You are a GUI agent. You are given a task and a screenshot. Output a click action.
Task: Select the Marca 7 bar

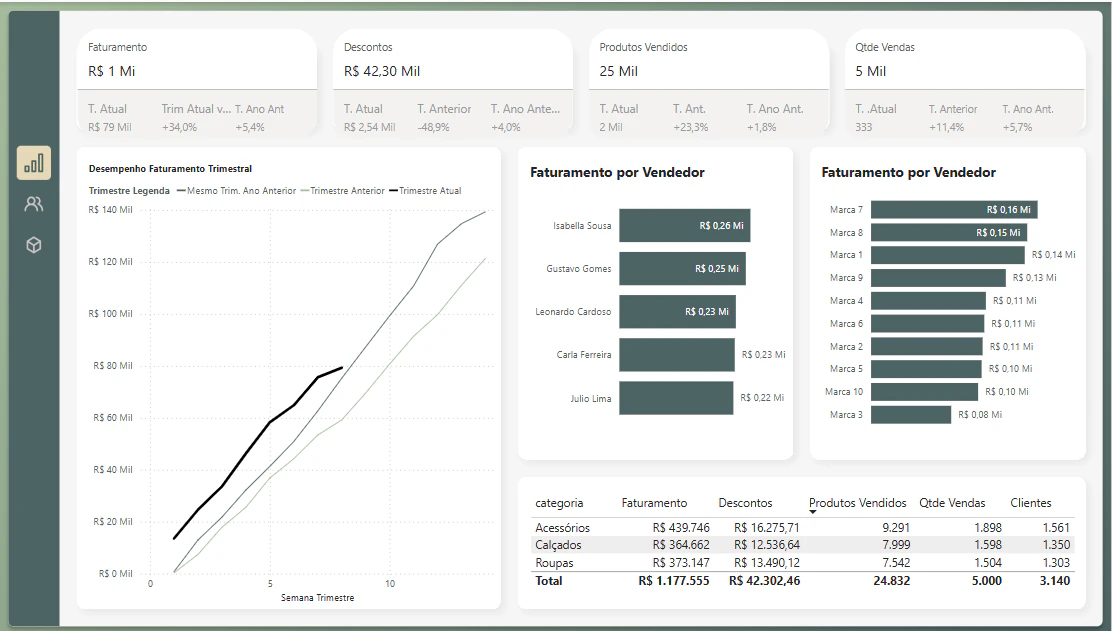click(954, 209)
